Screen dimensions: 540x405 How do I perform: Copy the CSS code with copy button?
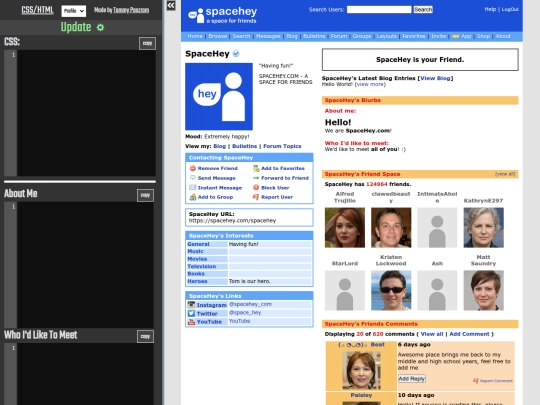(x=147, y=43)
